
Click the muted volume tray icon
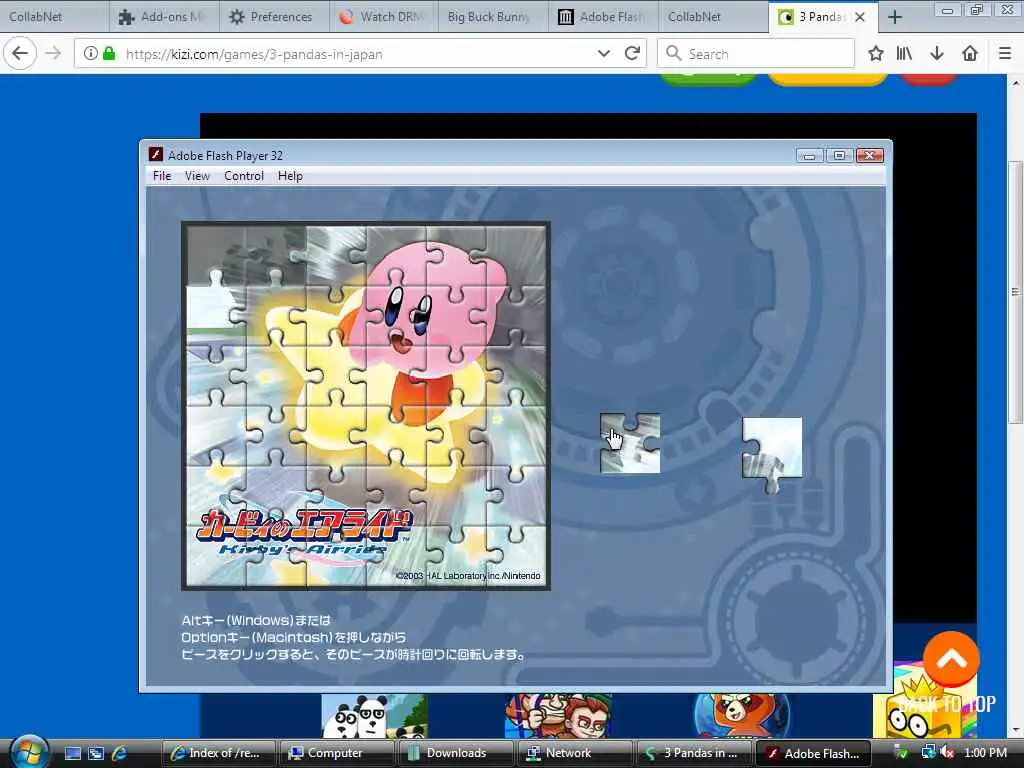tap(948, 753)
